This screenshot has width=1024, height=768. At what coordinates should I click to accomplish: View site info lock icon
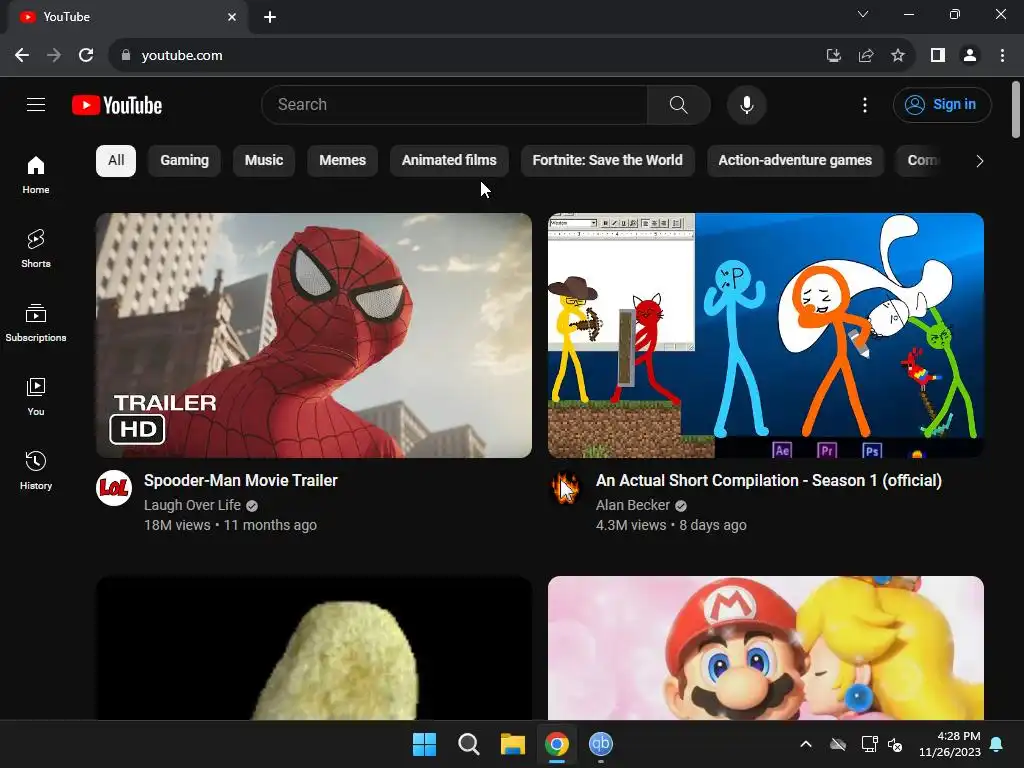tap(126, 56)
